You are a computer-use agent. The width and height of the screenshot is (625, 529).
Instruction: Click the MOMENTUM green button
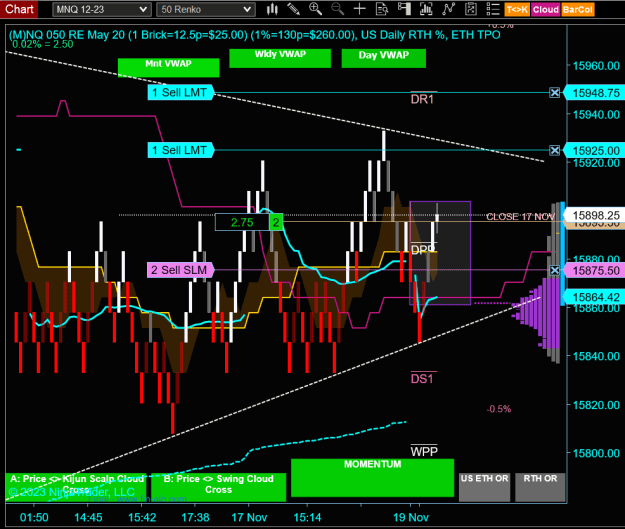pos(372,478)
